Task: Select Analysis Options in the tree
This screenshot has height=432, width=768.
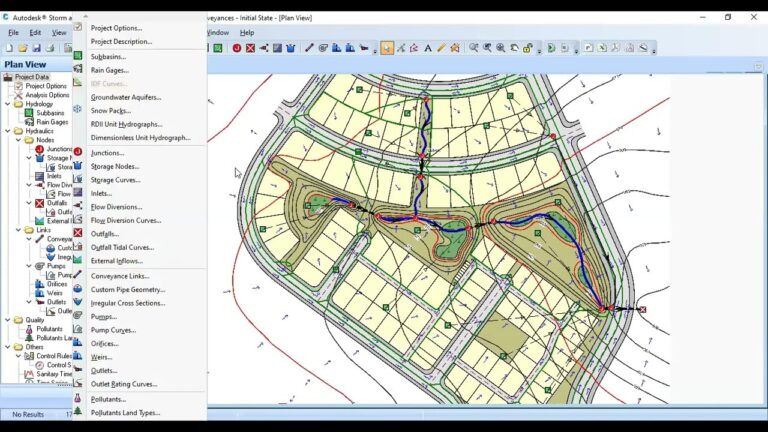Action: 47,95
